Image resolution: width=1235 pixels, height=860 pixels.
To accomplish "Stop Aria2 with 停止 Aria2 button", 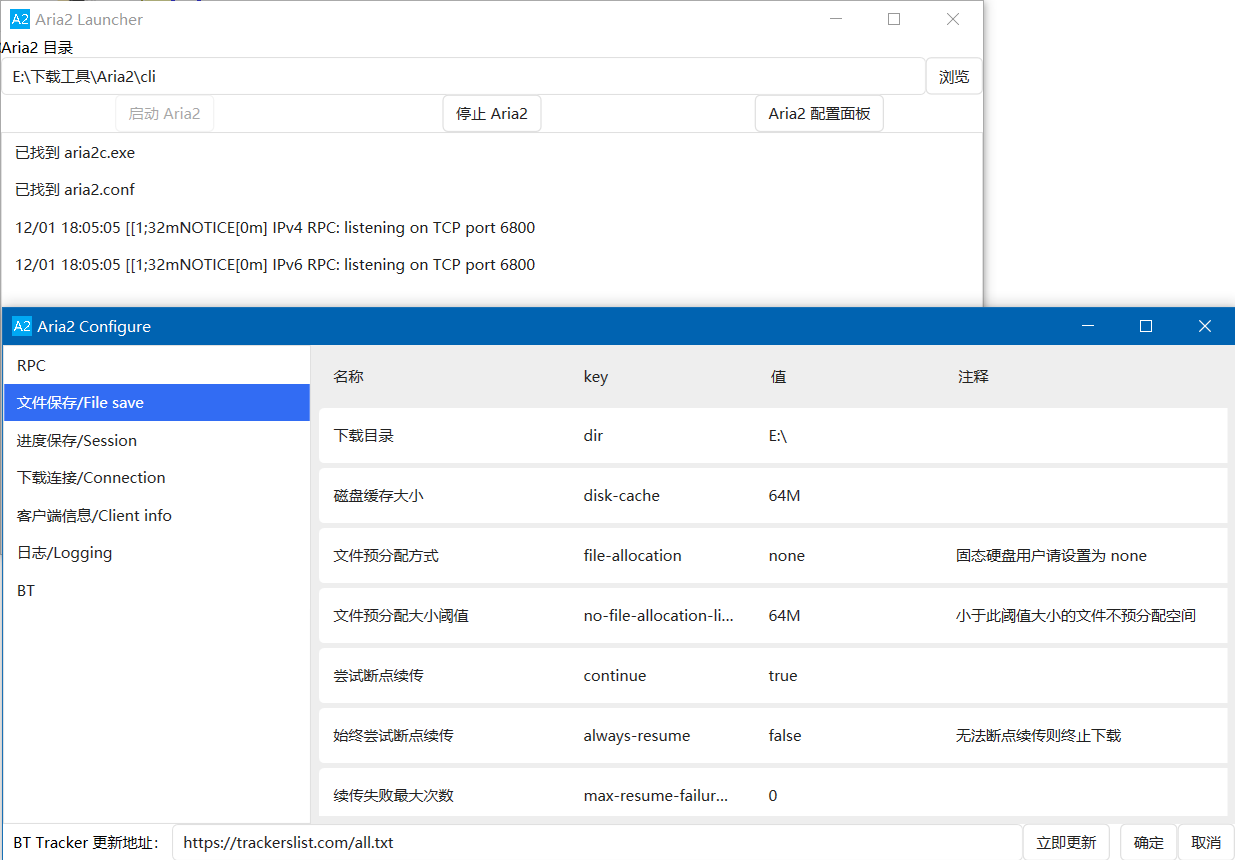I will click(492, 113).
